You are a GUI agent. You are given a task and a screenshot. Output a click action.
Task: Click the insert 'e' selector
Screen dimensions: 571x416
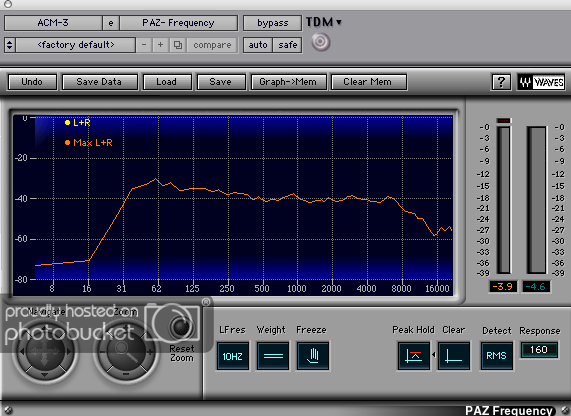click(111, 23)
